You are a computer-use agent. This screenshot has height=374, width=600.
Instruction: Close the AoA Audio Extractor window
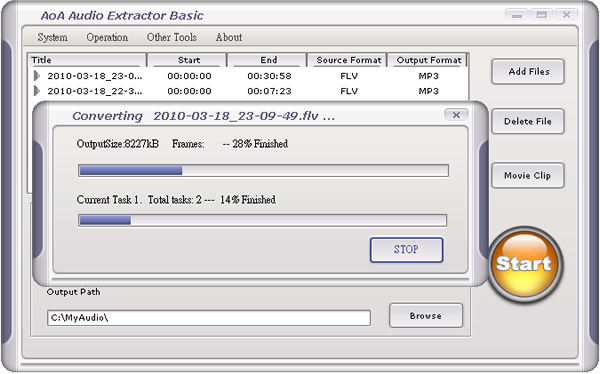[566, 15]
